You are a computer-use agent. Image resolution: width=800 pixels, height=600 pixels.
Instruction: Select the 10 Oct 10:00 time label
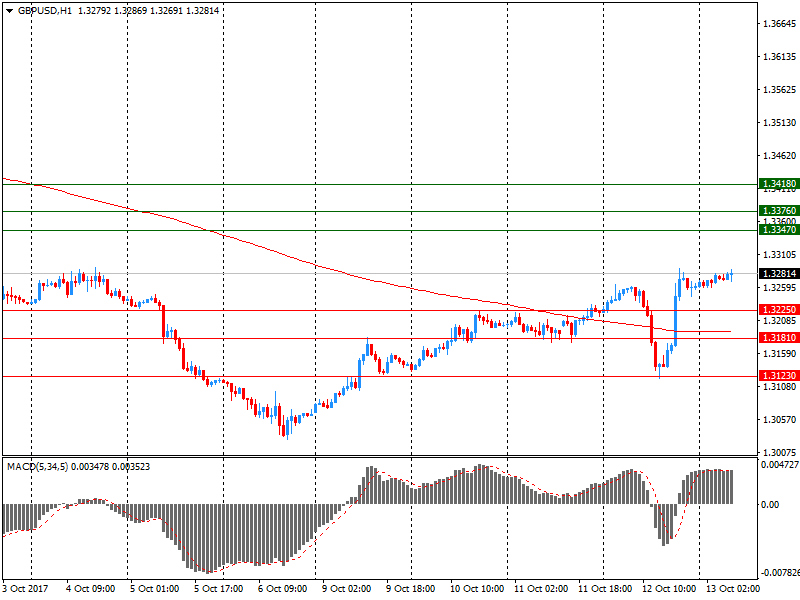477,589
